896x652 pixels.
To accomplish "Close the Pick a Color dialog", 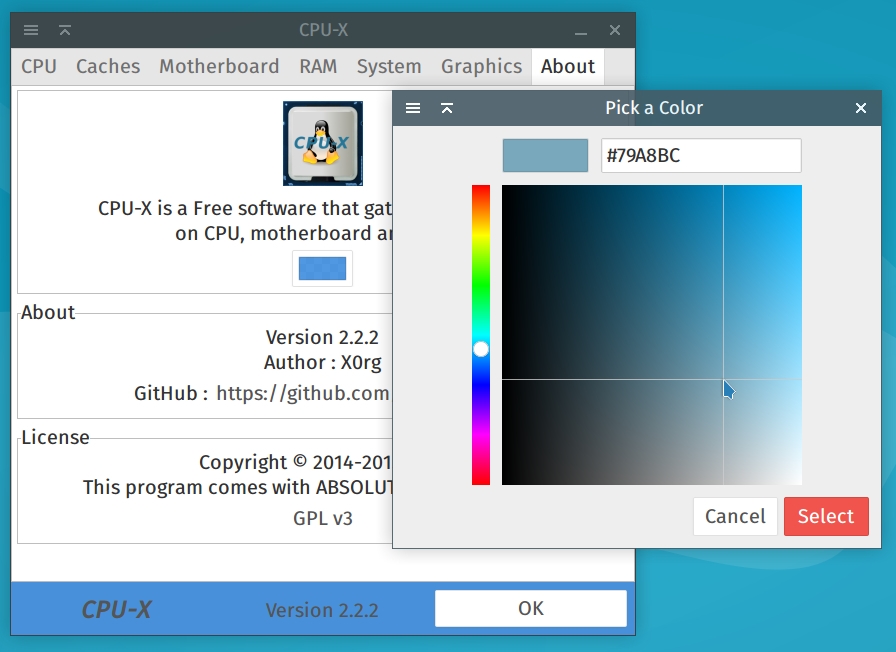I will (x=861, y=108).
